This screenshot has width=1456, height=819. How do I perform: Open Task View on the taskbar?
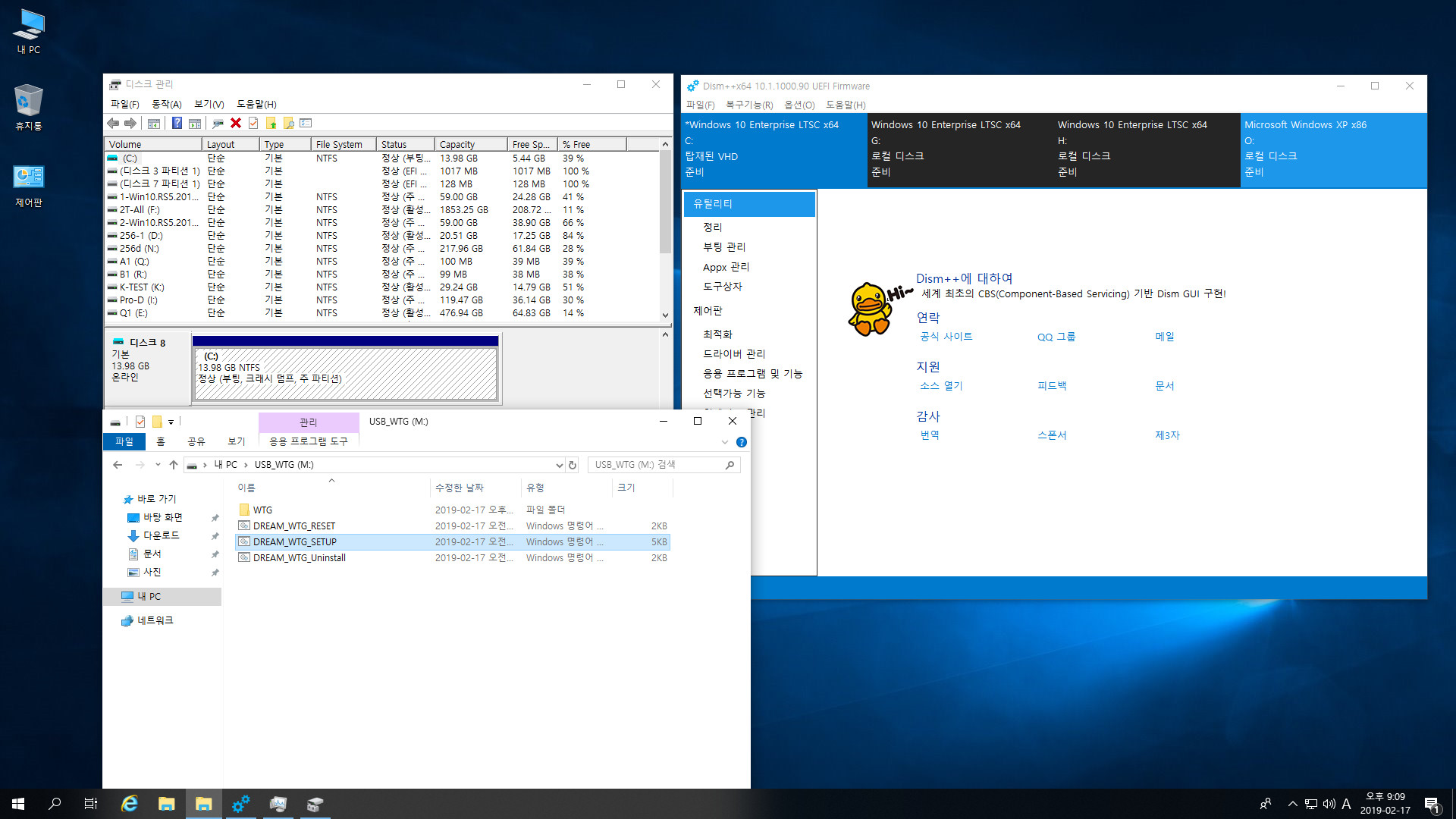tap(91, 804)
